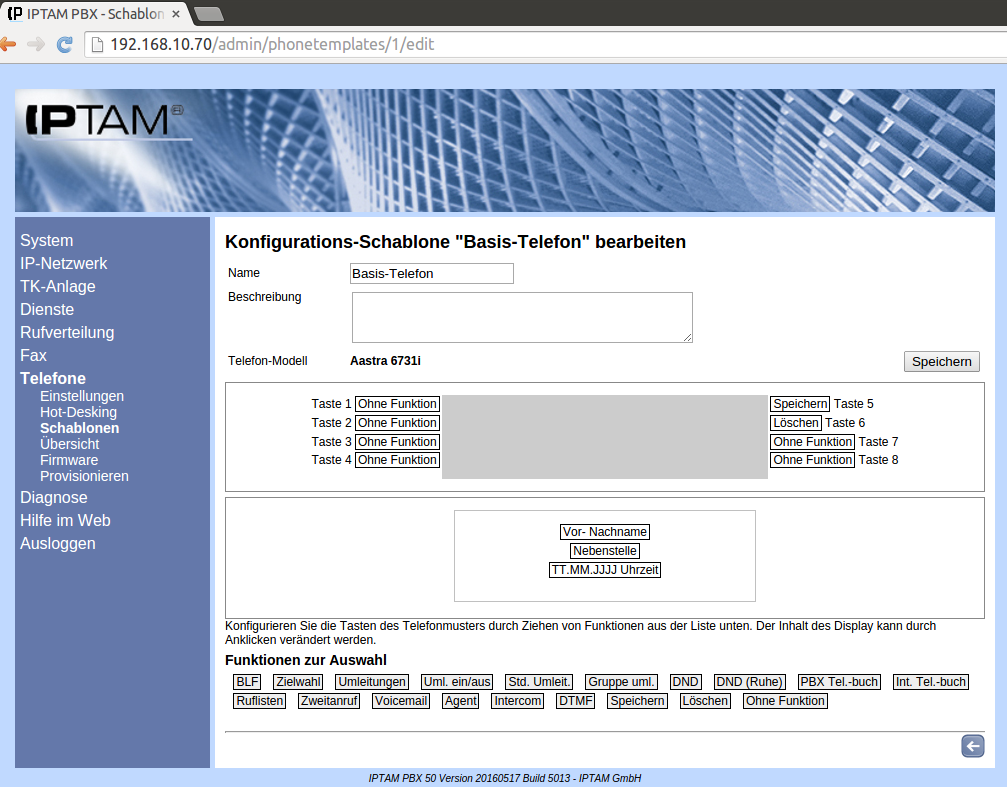Go to the Hot-Desking submenu

tap(78, 412)
